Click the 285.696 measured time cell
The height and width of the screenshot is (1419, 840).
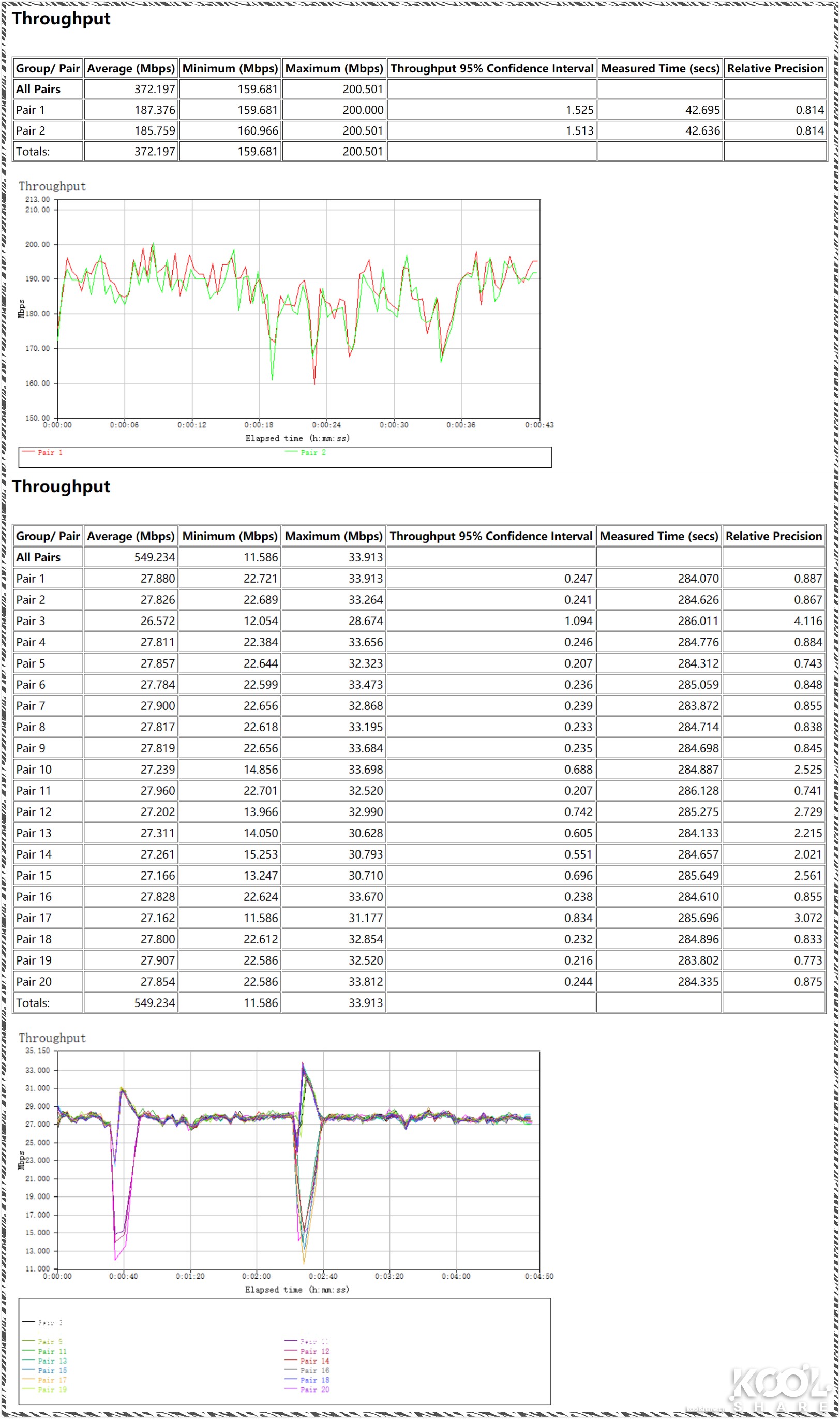pos(659,919)
